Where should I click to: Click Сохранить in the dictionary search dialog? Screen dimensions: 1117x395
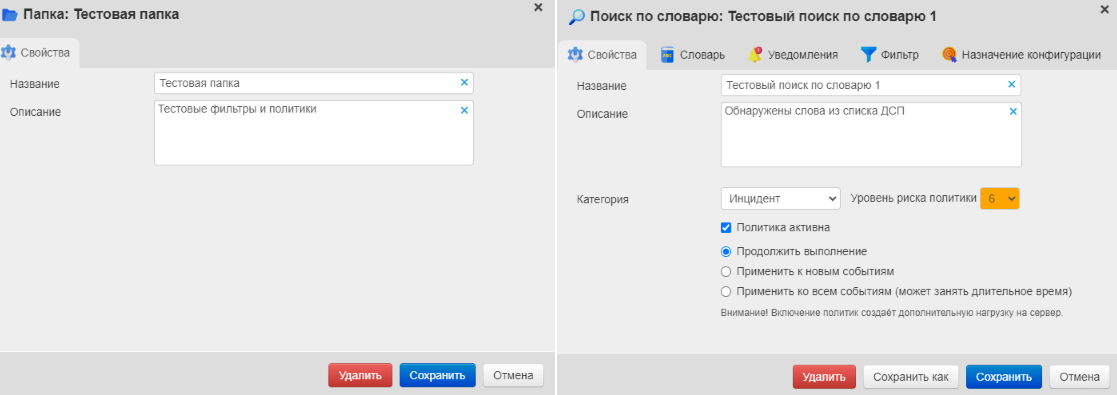pyautogui.click(x=1004, y=377)
